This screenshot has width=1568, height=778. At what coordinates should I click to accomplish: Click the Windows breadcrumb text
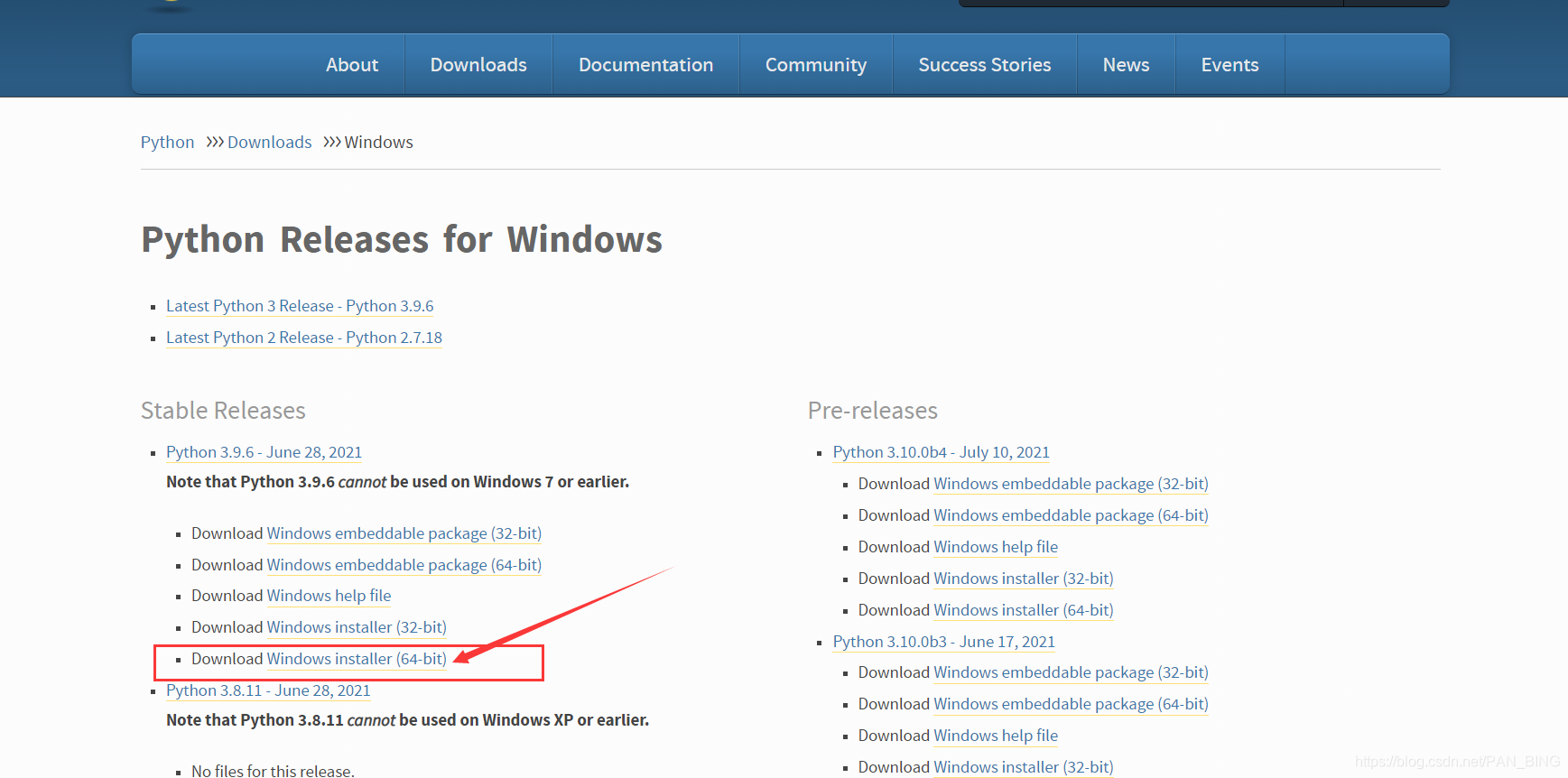378,143
